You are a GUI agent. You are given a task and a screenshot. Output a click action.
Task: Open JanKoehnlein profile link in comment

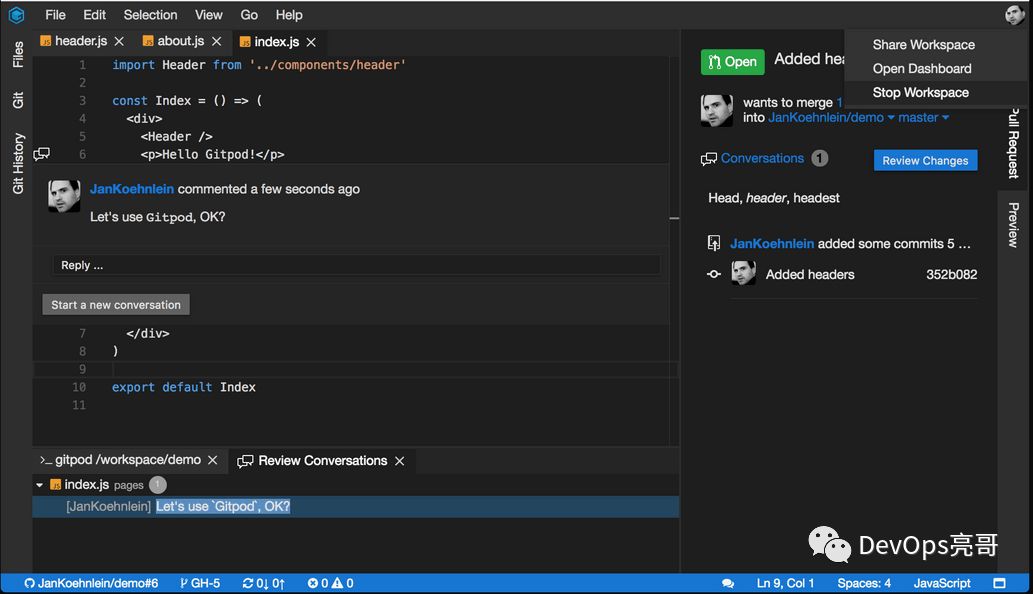coord(132,189)
